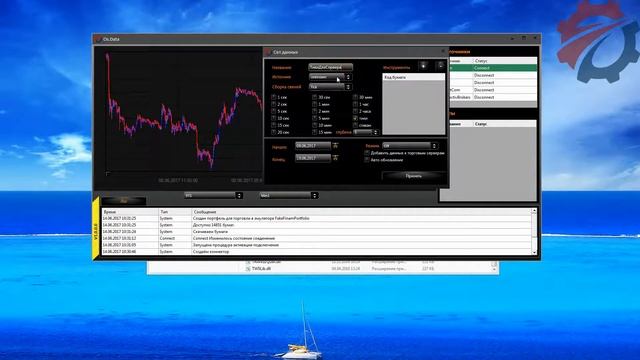The width and height of the screenshot is (640, 360).
Task: Select log row 'Создаём коннектор'
Action: [317, 252]
